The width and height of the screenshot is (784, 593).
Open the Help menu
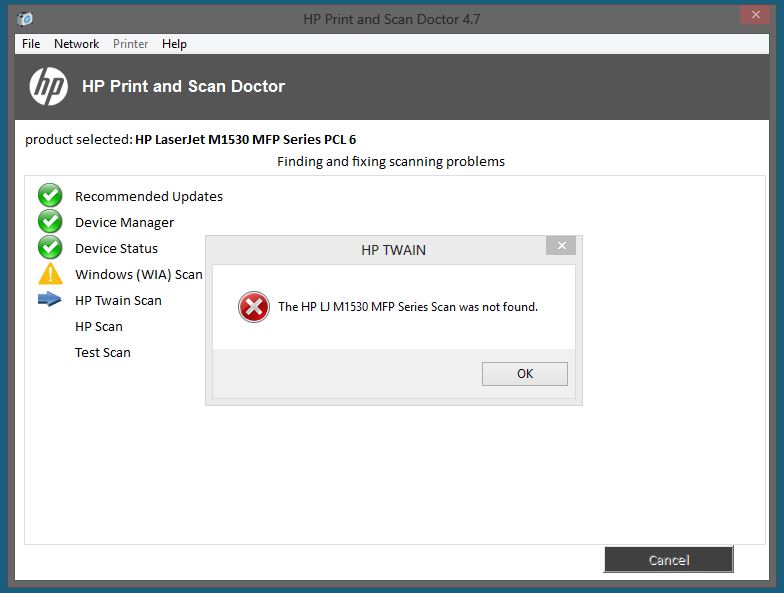coord(174,44)
